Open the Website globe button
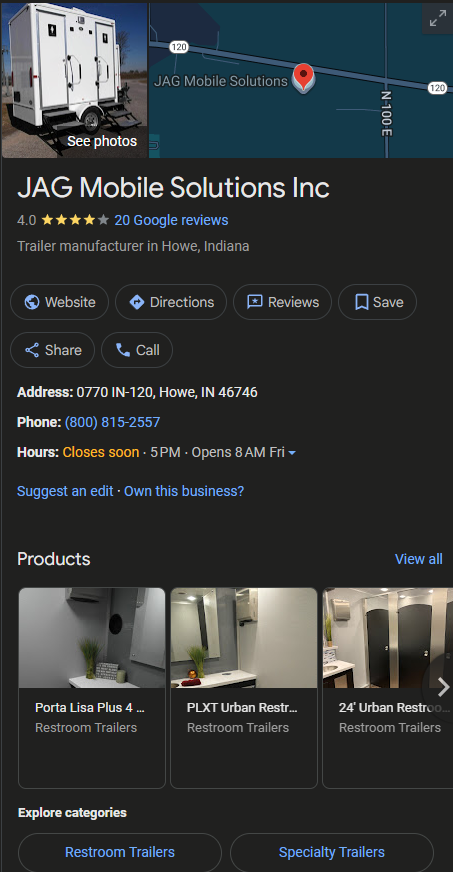This screenshot has height=872, width=453. pyautogui.click(x=59, y=302)
